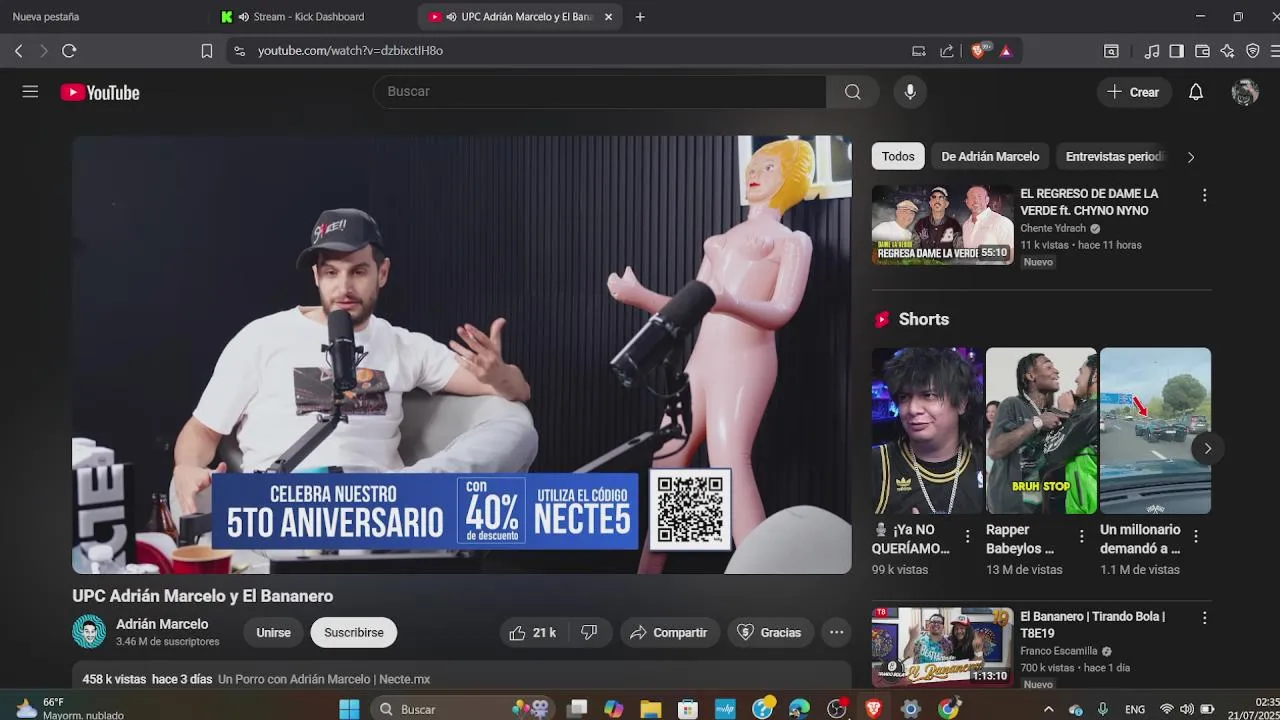Click the search magnifier button
The height and width of the screenshot is (720, 1280).
pos(852,92)
